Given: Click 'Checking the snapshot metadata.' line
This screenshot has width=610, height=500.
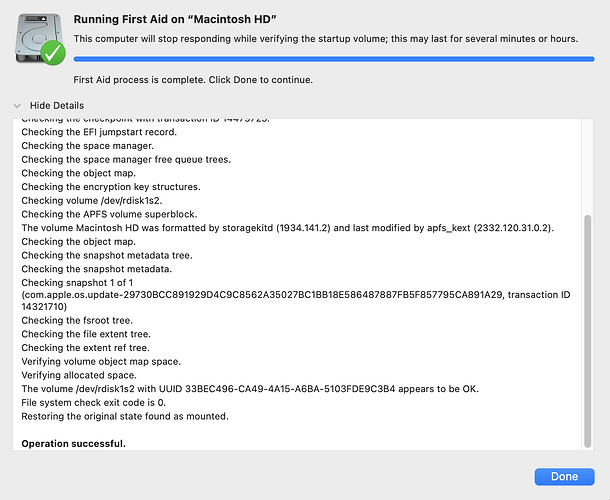Looking at the screenshot, I should (96, 269).
